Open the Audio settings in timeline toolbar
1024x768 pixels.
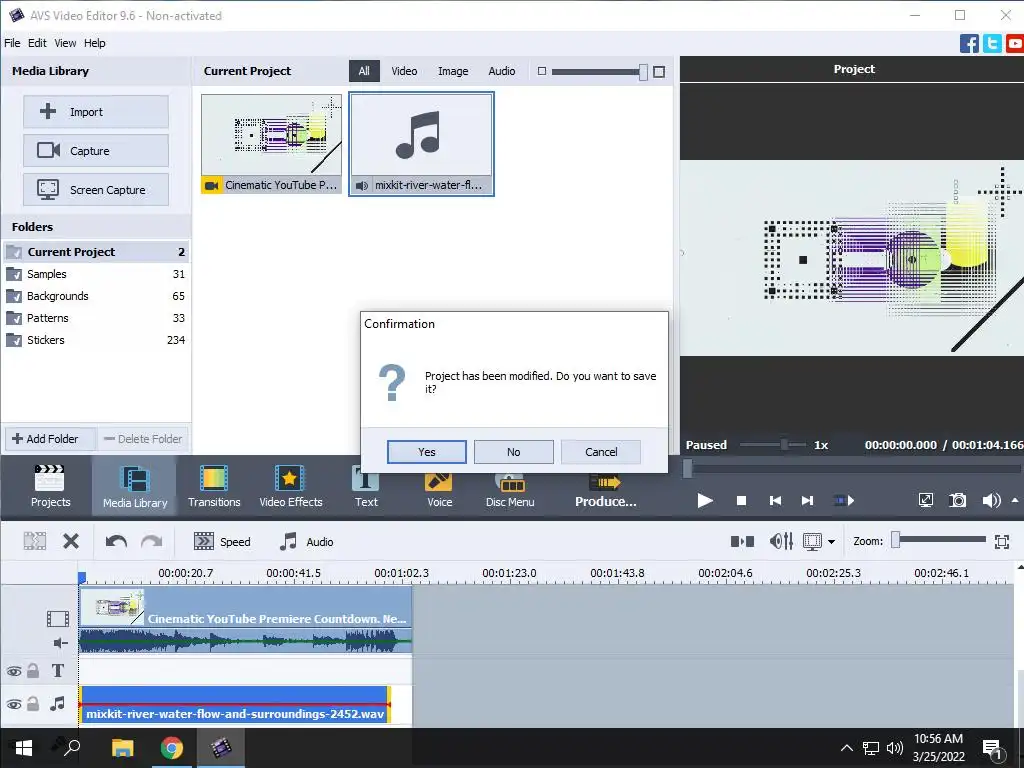306,541
